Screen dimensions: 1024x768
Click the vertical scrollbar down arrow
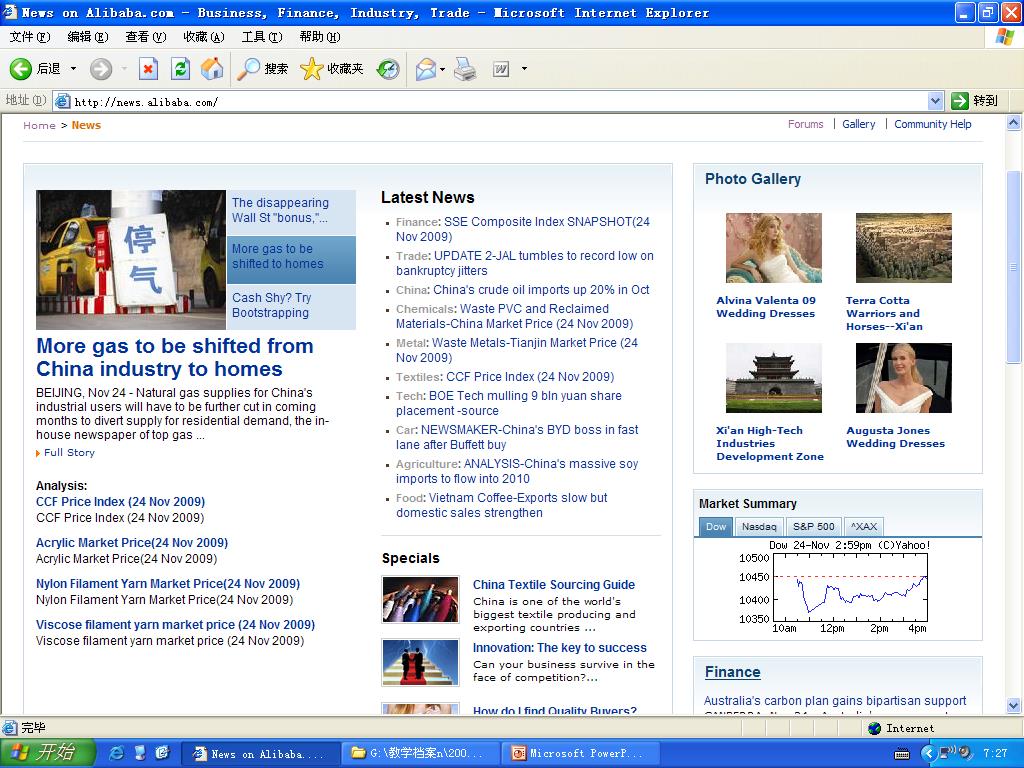pyautogui.click(x=1014, y=705)
